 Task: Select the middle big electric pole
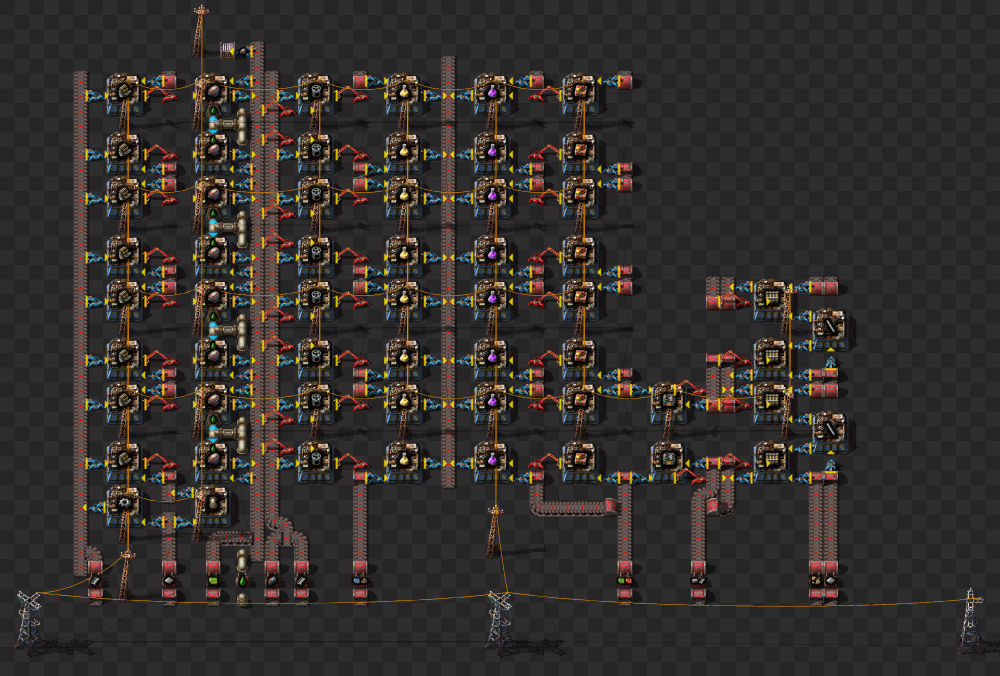(499, 619)
